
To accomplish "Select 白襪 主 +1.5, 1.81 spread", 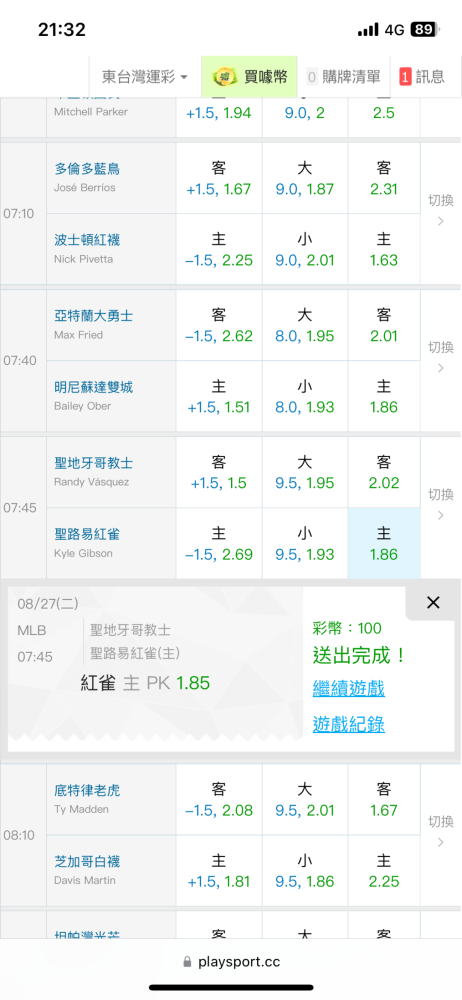I will point(219,871).
